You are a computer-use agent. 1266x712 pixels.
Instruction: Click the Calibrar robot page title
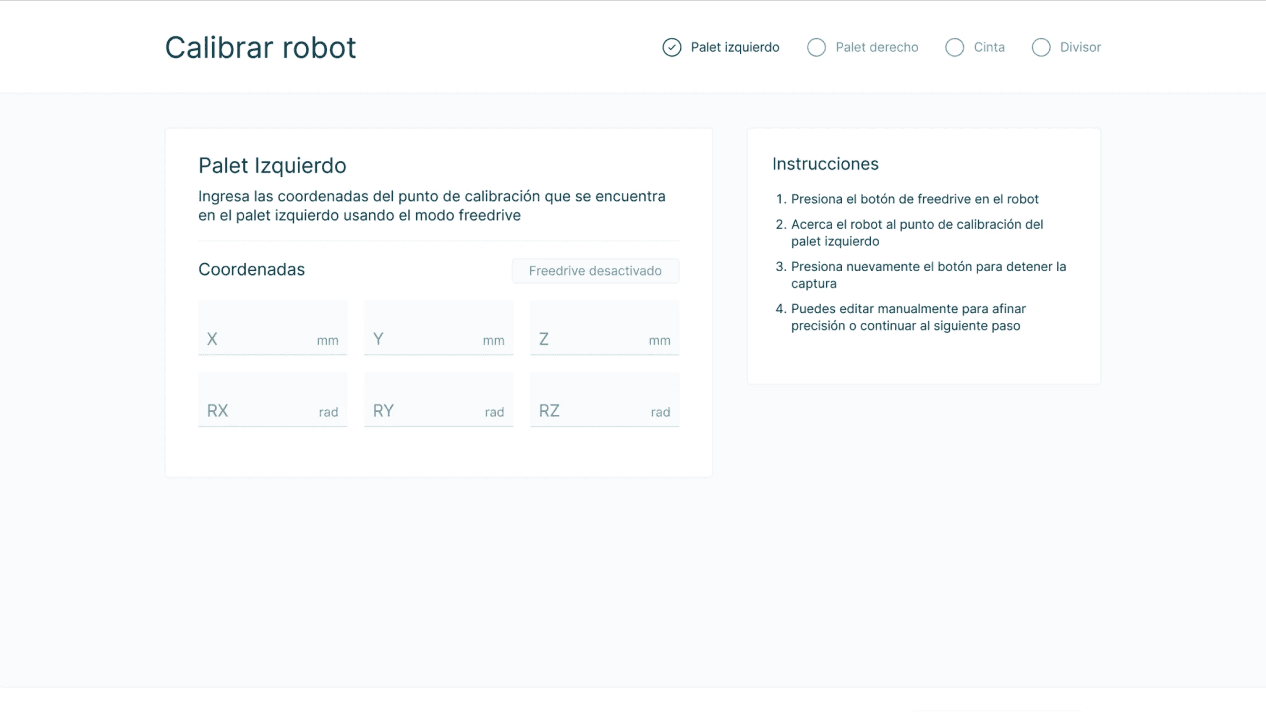pyautogui.click(x=261, y=47)
